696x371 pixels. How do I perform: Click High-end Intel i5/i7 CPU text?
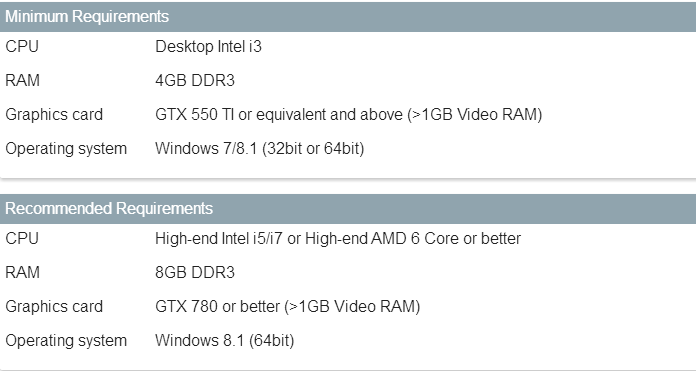point(218,239)
